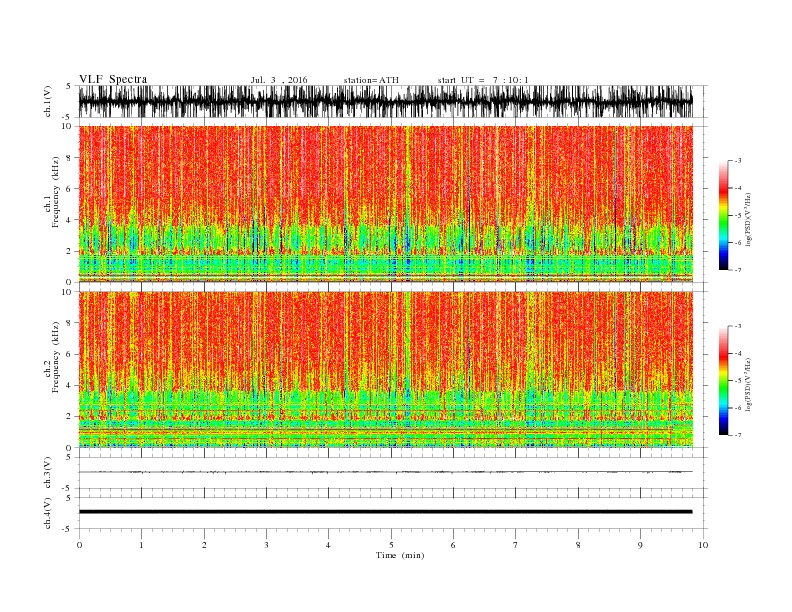Click the "6" tick label on the Time axis
Viewport: 792px width, 612px height.
(x=453, y=545)
